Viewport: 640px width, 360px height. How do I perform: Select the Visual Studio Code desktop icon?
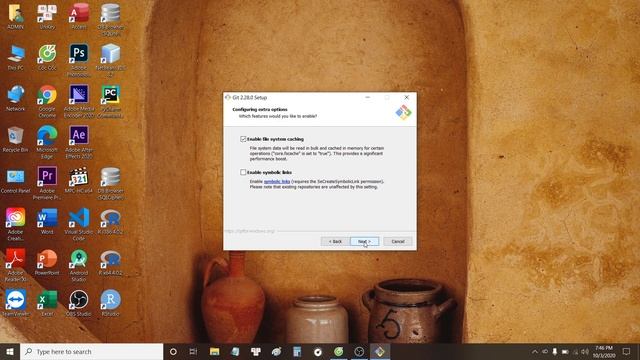click(79, 224)
